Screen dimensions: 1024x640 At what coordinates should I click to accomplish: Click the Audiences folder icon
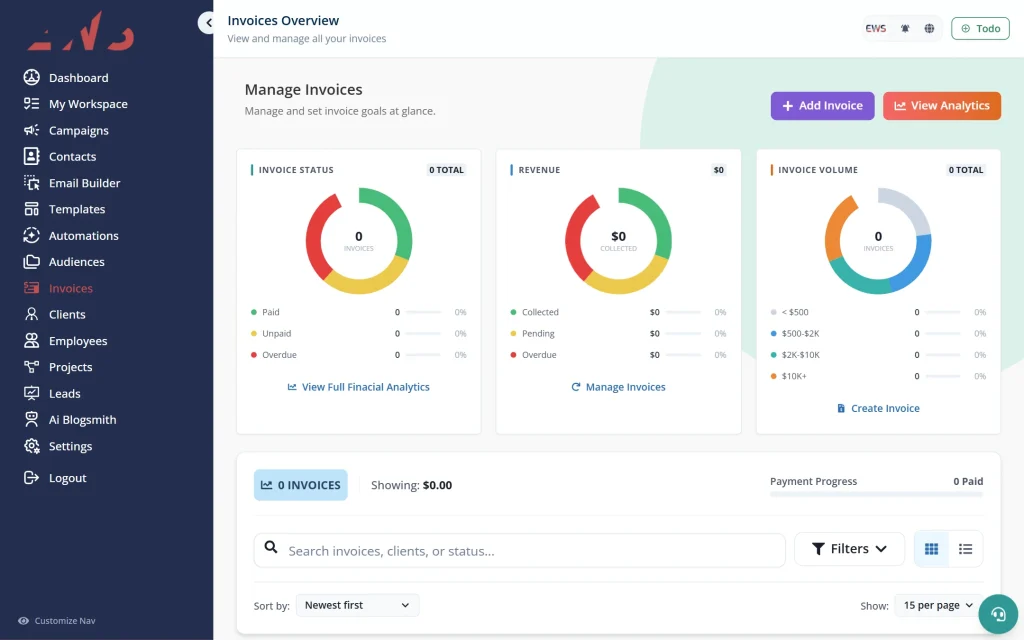point(31,262)
